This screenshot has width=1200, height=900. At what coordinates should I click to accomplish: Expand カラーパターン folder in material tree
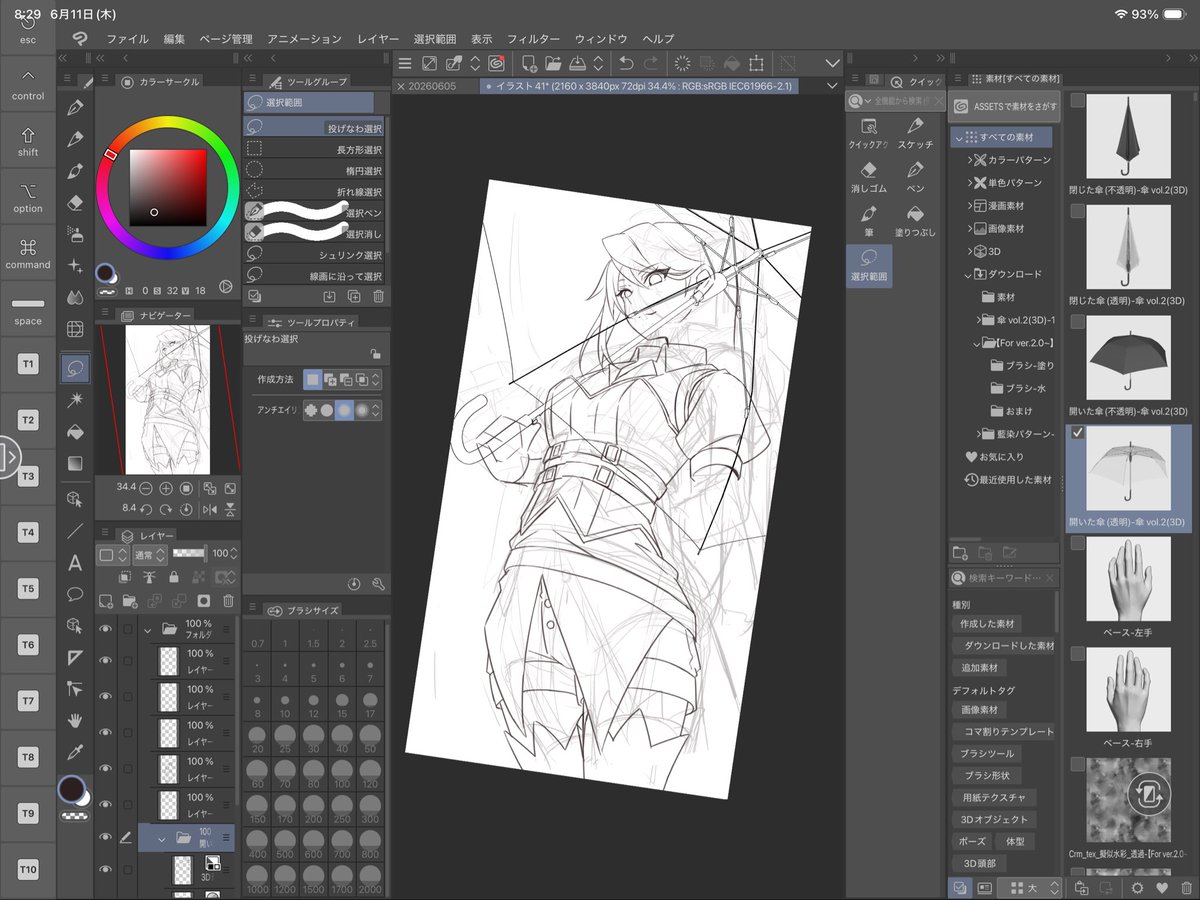(970, 160)
